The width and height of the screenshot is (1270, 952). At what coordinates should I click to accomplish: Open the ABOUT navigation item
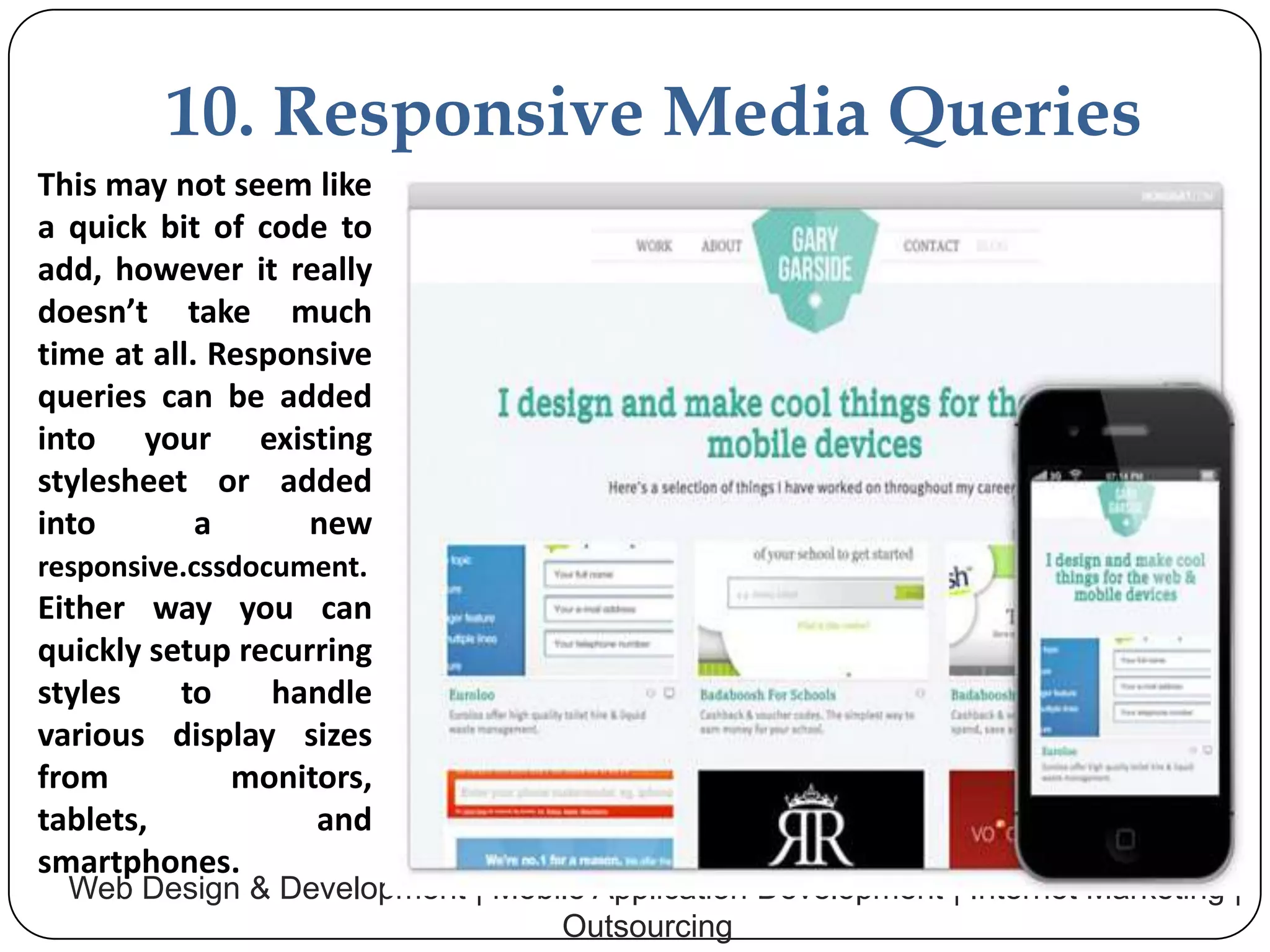coord(721,246)
